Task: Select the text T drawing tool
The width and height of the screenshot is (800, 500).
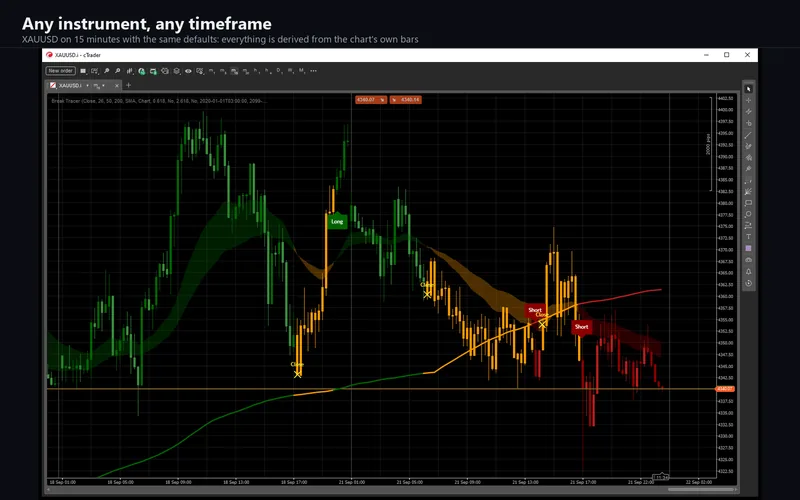Action: coord(748,237)
